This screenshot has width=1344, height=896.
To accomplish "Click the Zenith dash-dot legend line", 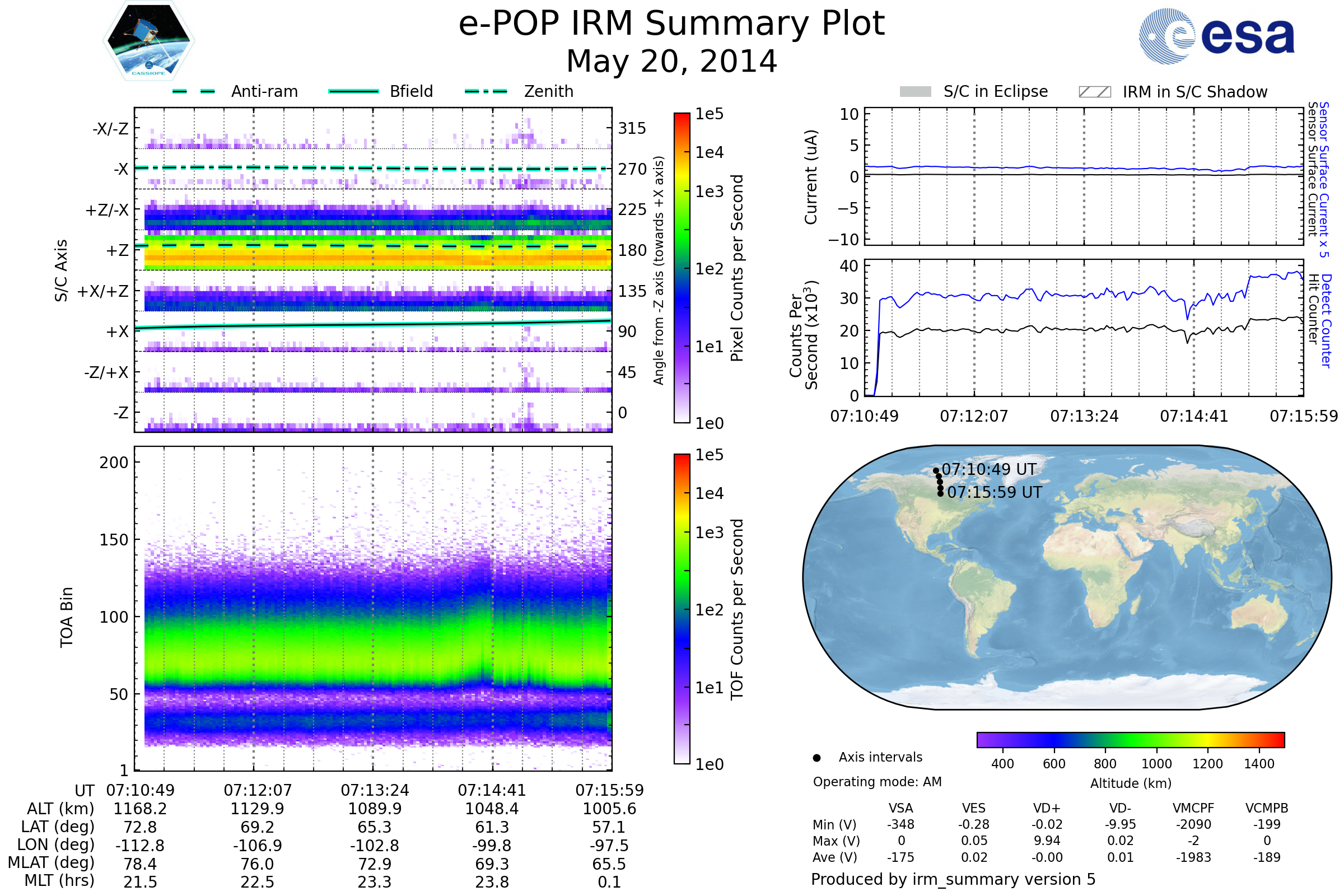I will click(x=486, y=91).
